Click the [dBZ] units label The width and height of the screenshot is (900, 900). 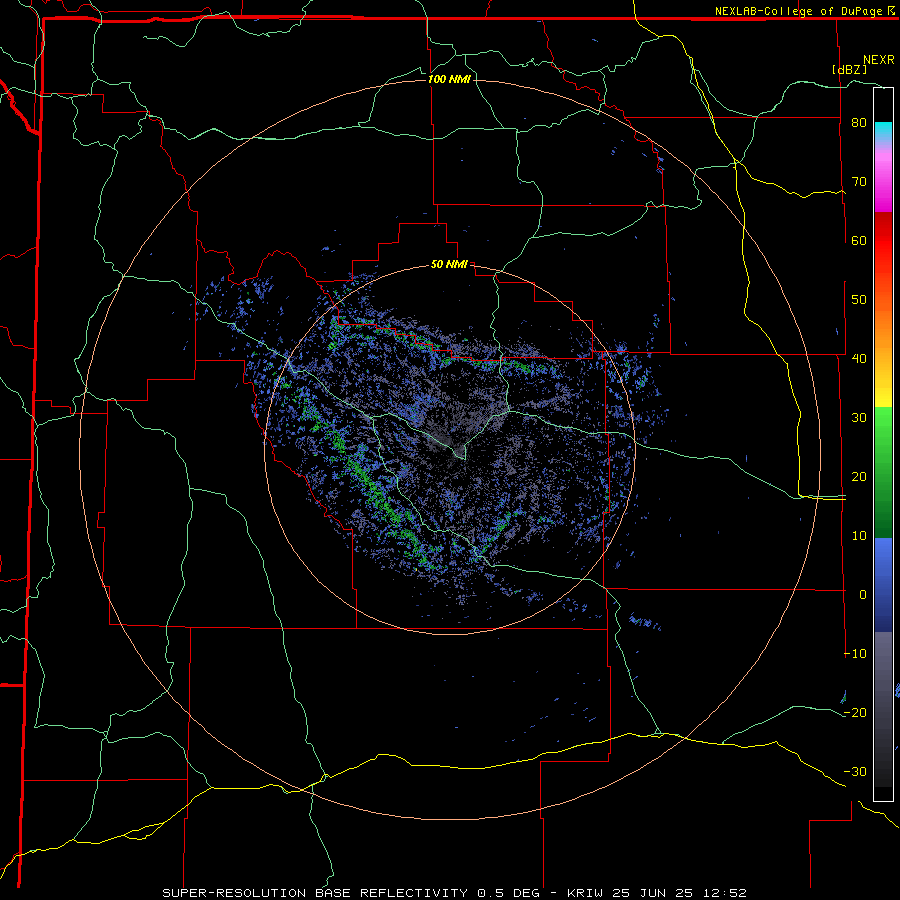point(849,69)
